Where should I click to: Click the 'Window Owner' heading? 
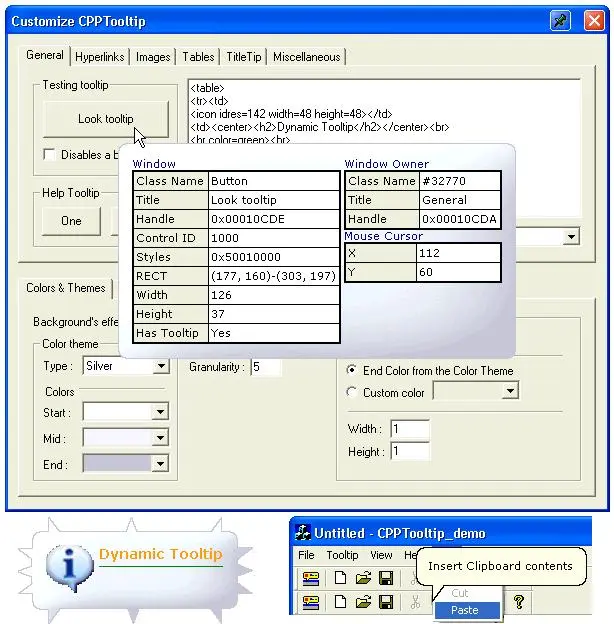click(x=386, y=164)
